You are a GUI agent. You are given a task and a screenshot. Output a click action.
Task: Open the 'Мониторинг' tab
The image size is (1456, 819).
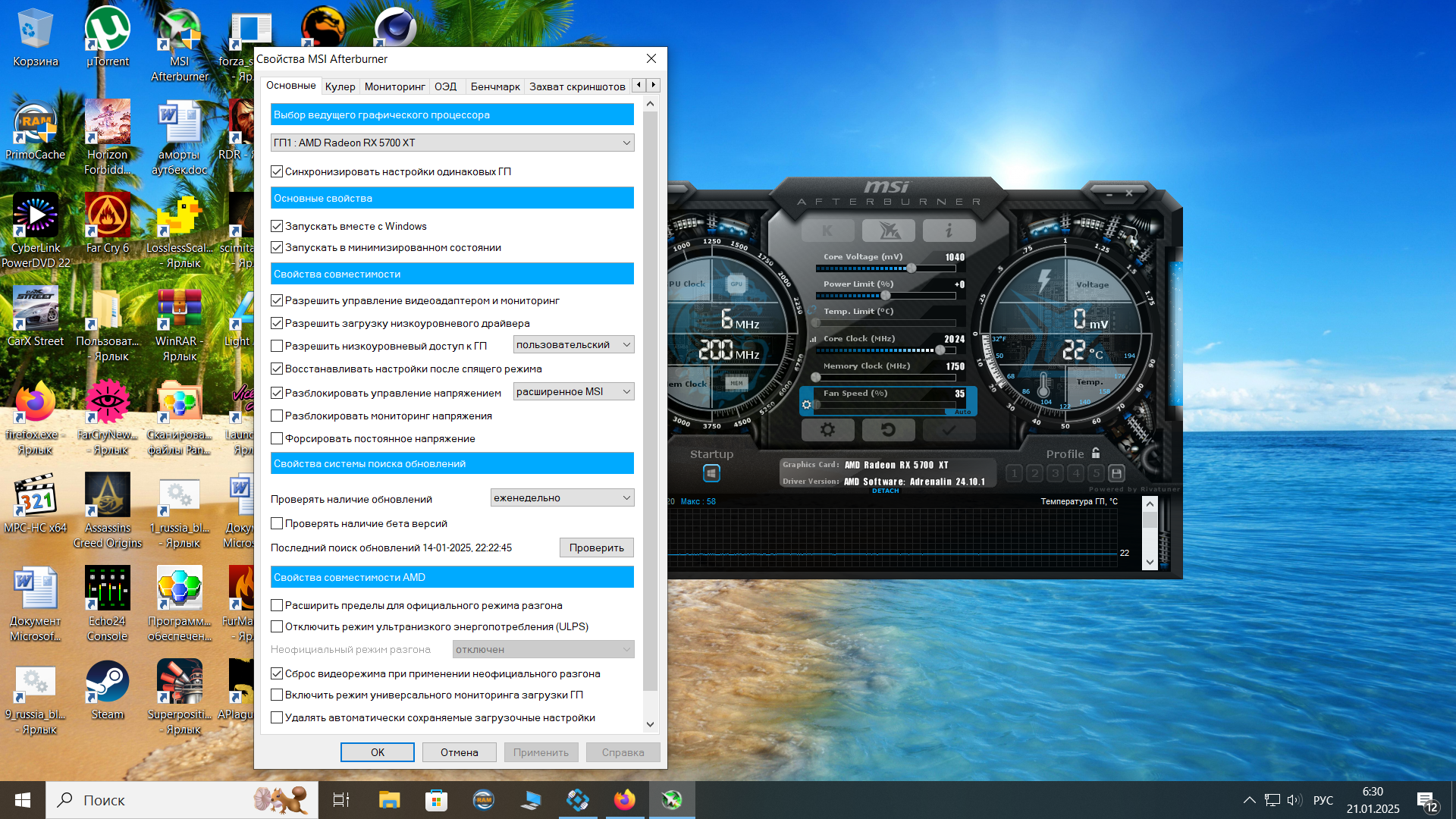[x=394, y=86]
